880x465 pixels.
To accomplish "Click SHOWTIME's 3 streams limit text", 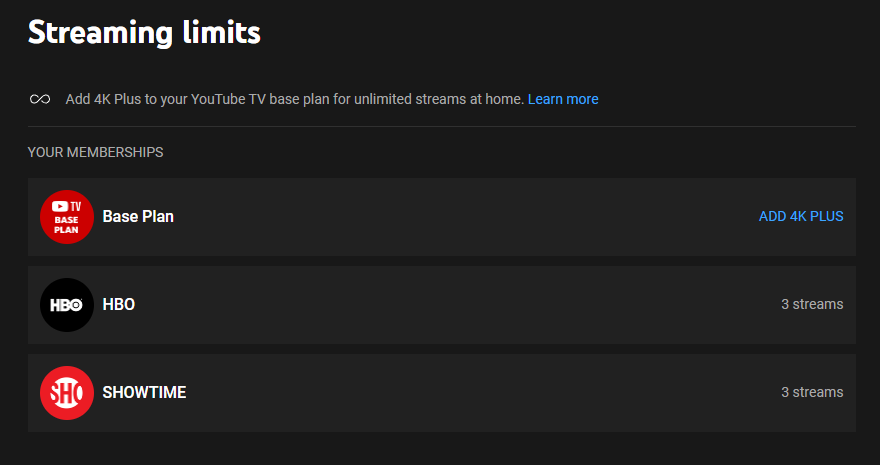I will tap(811, 392).
